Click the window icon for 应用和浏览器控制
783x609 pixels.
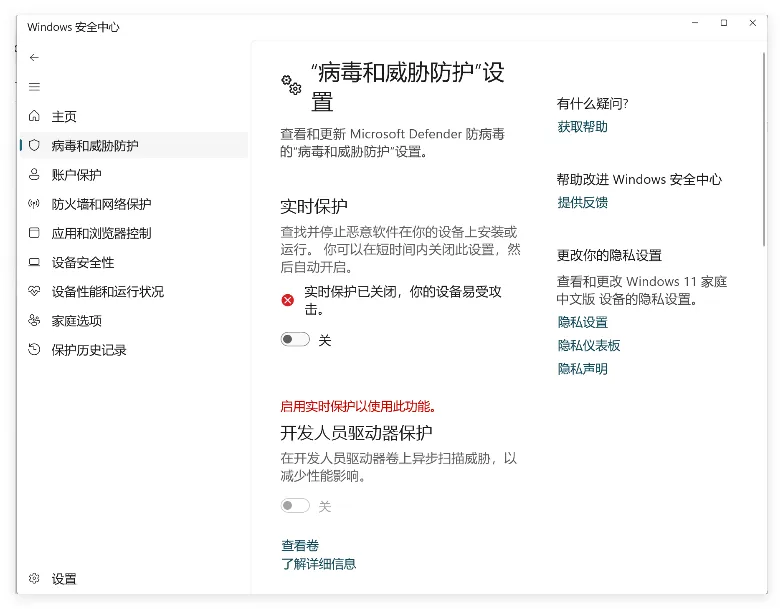(34, 233)
